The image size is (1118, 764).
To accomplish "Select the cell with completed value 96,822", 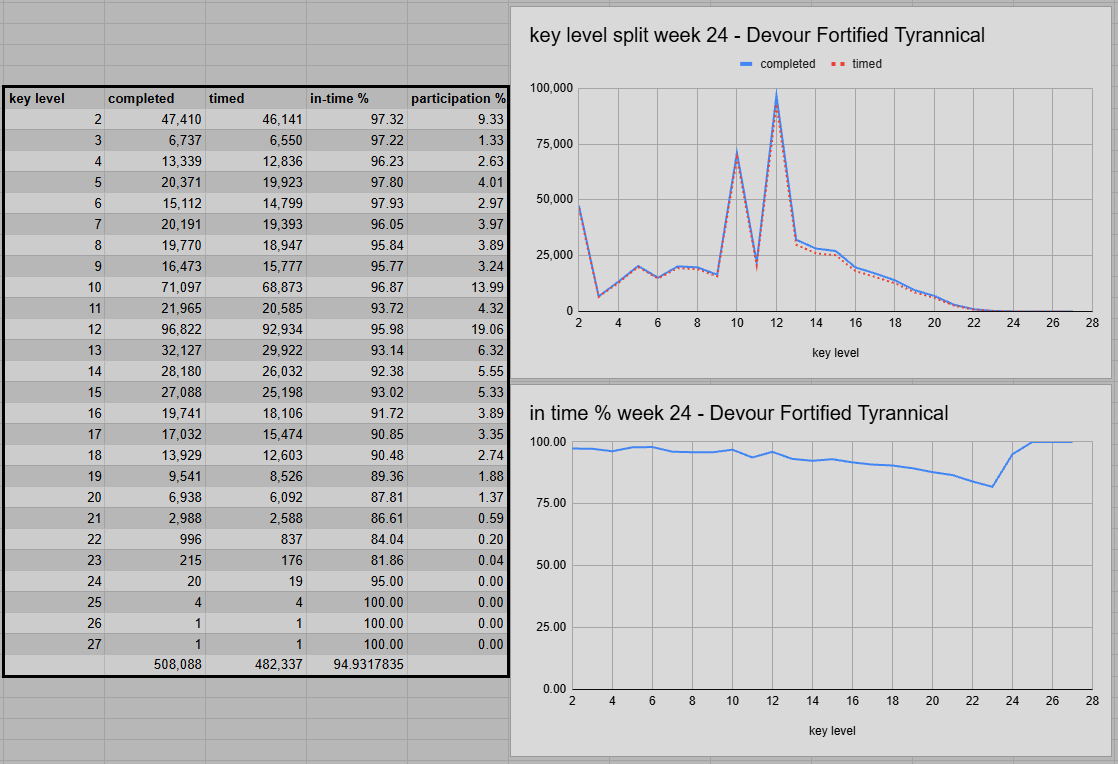I will tap(155, 329).
